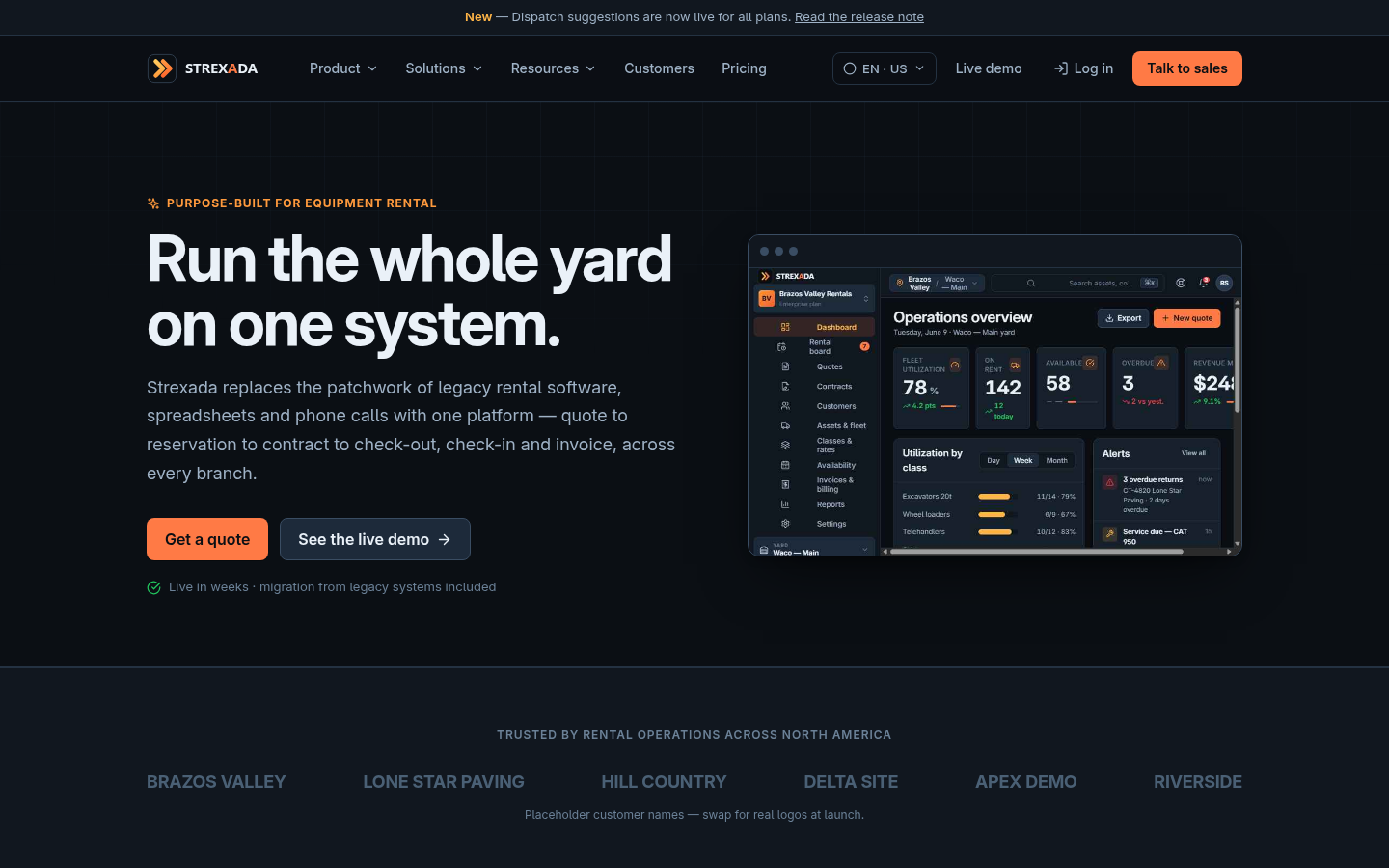Click the Dashboard grid icon in the preview sidebar
This screenshot has width=1389, height=868.
point(785,327)
